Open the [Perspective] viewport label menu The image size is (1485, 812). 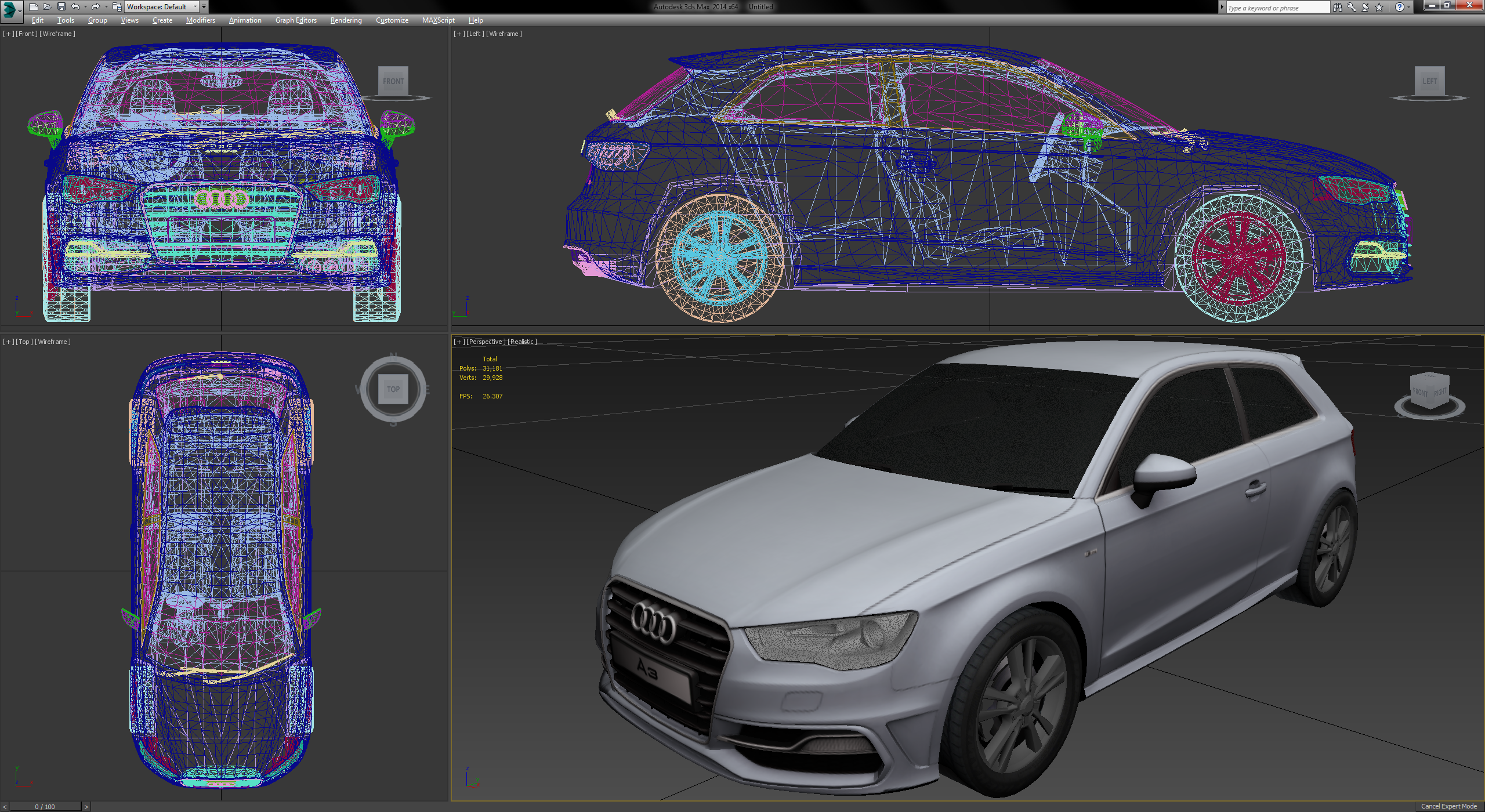[486, 342]
